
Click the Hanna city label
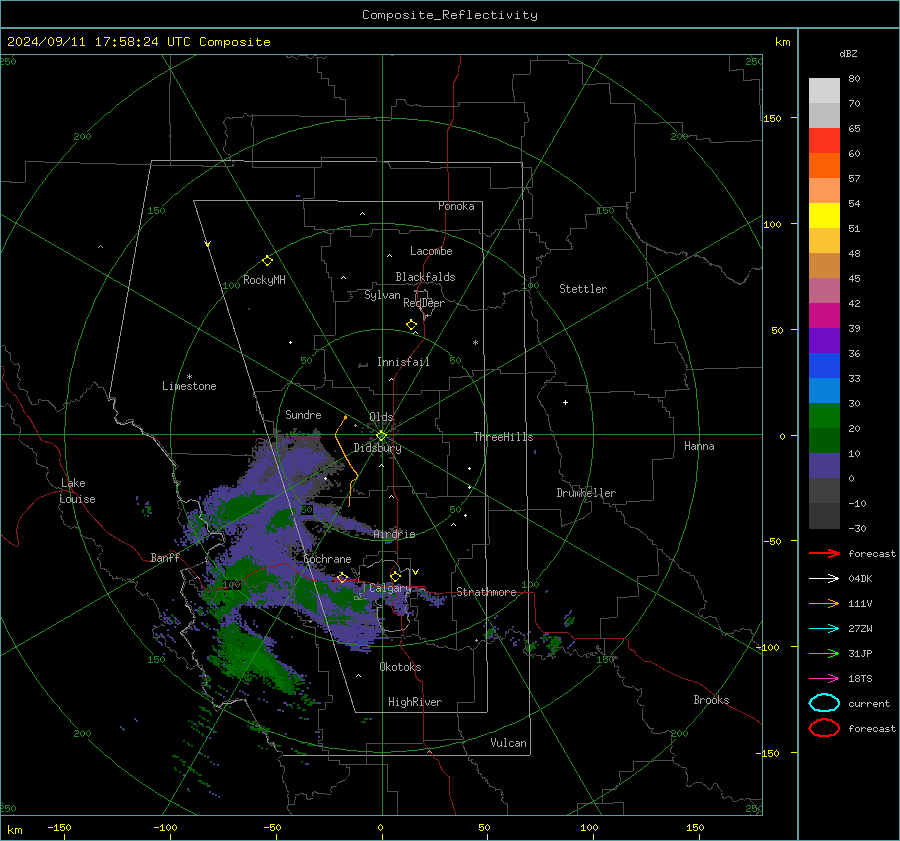tap(699, 446)
